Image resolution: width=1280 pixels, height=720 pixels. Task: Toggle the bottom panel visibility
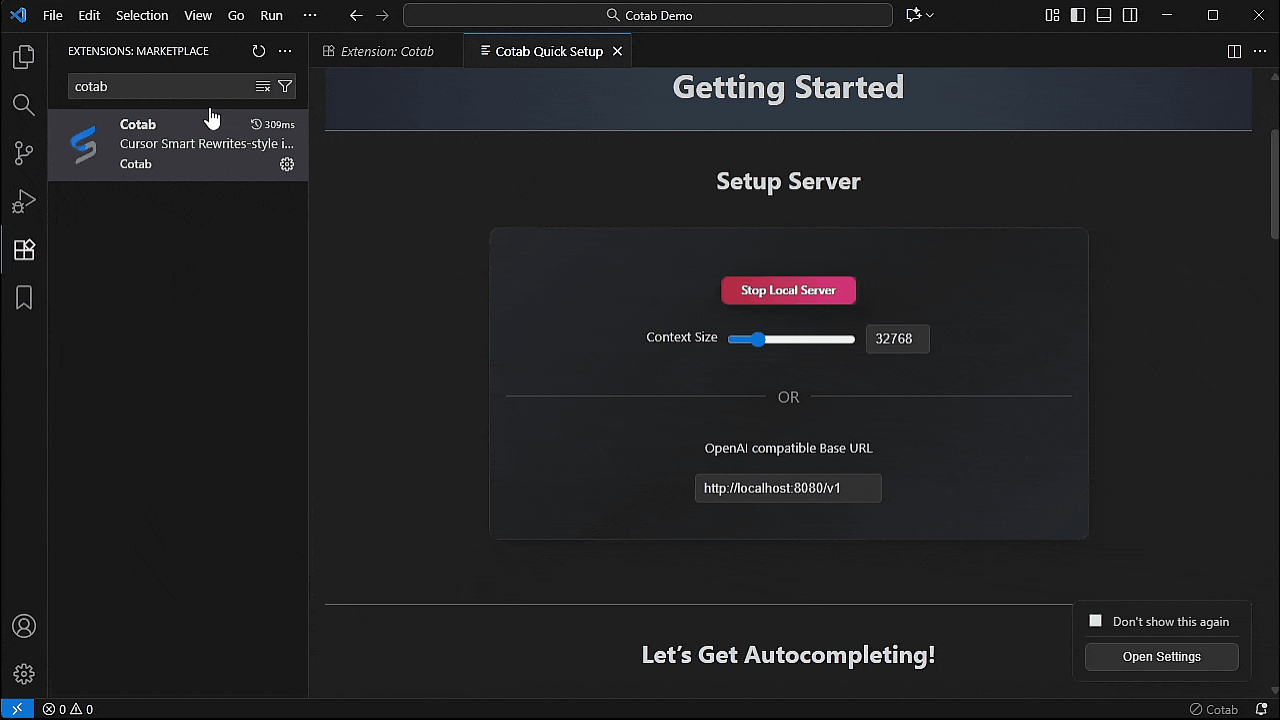pyautogui.click(x=1102, y=15)
